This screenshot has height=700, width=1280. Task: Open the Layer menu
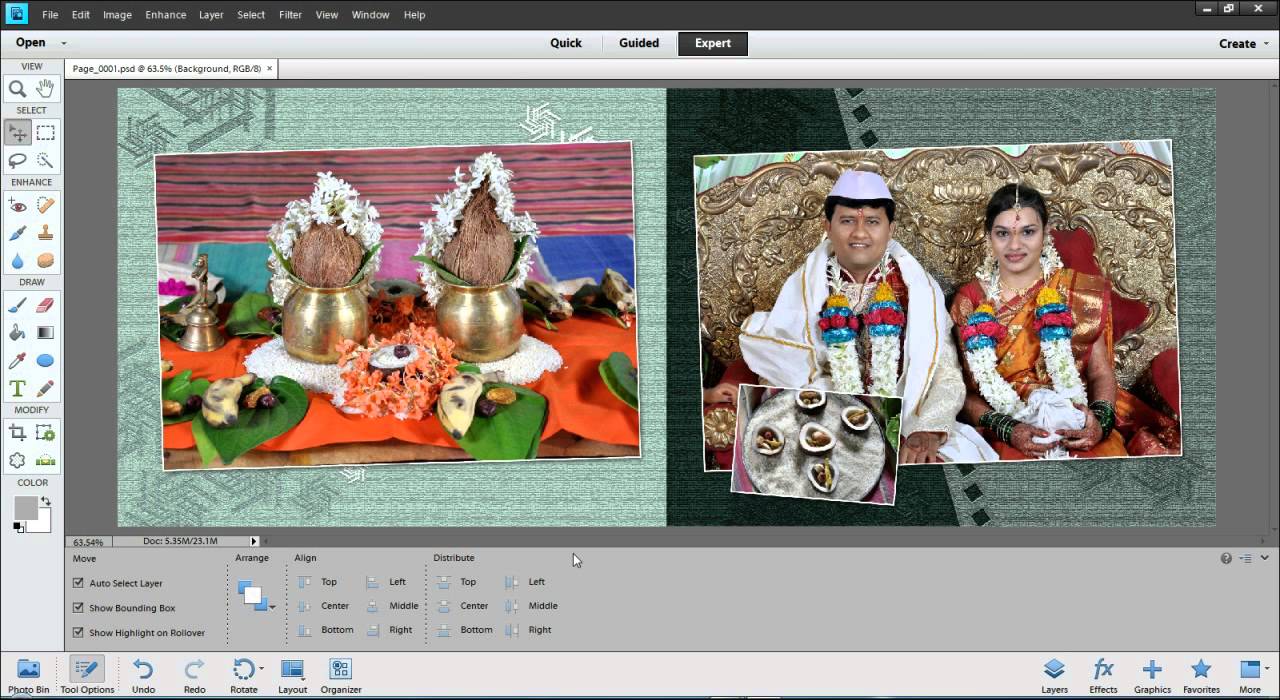pyautogui.click(x=211, y=15)
